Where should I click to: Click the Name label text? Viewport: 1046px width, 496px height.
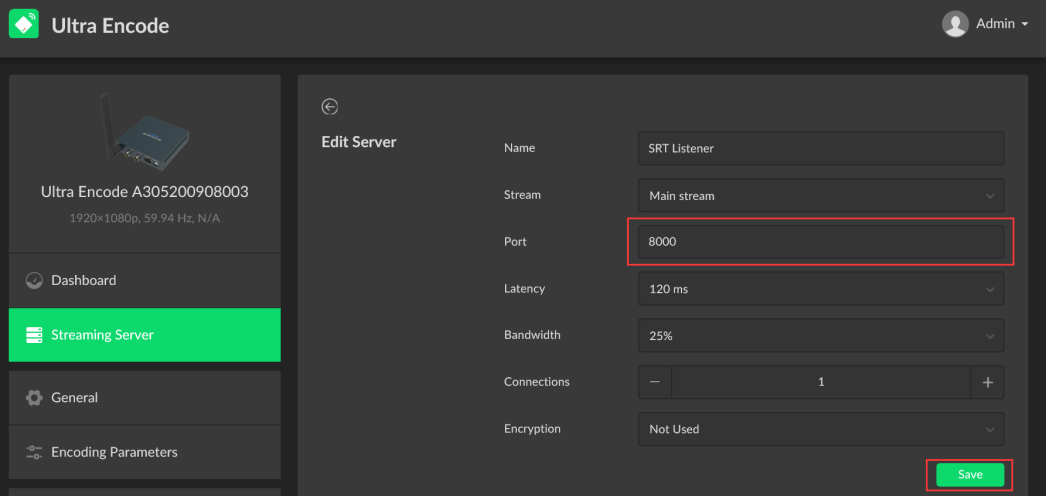[x=520, y=148]
